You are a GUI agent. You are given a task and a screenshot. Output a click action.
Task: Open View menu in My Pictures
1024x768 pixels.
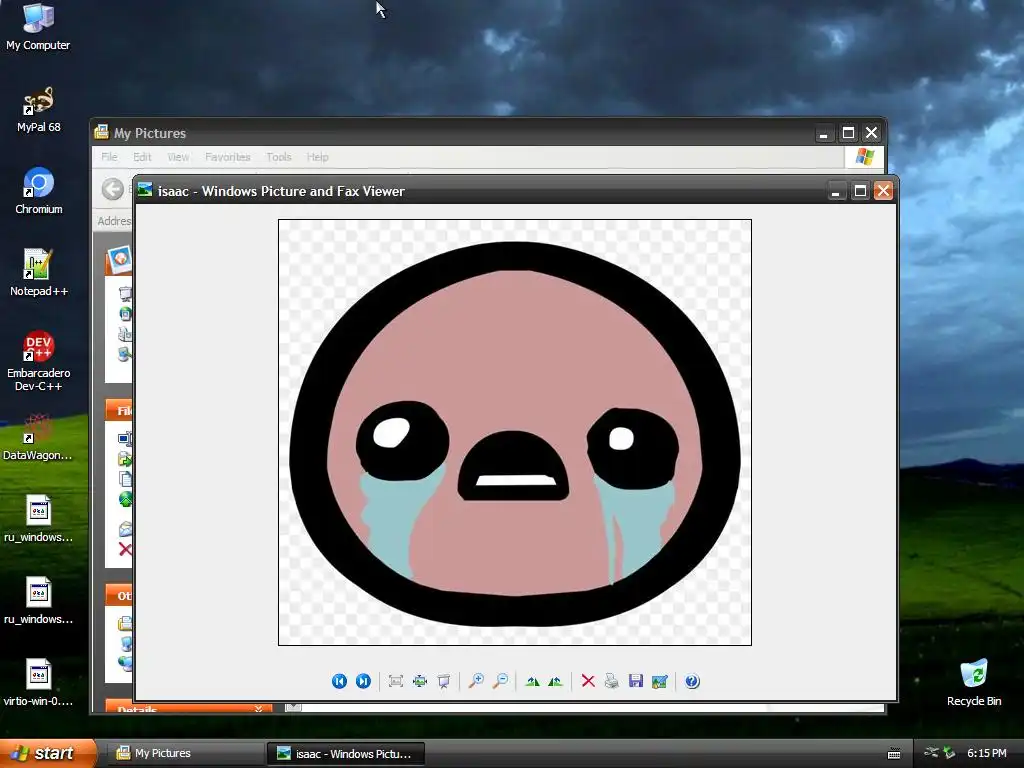coord(178,157)
